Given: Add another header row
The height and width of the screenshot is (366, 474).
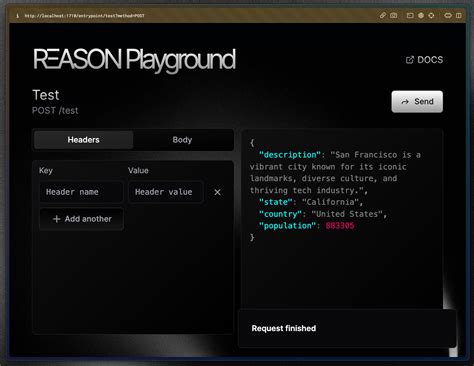Looking at the screenshot, I should [x=82, y=219].
